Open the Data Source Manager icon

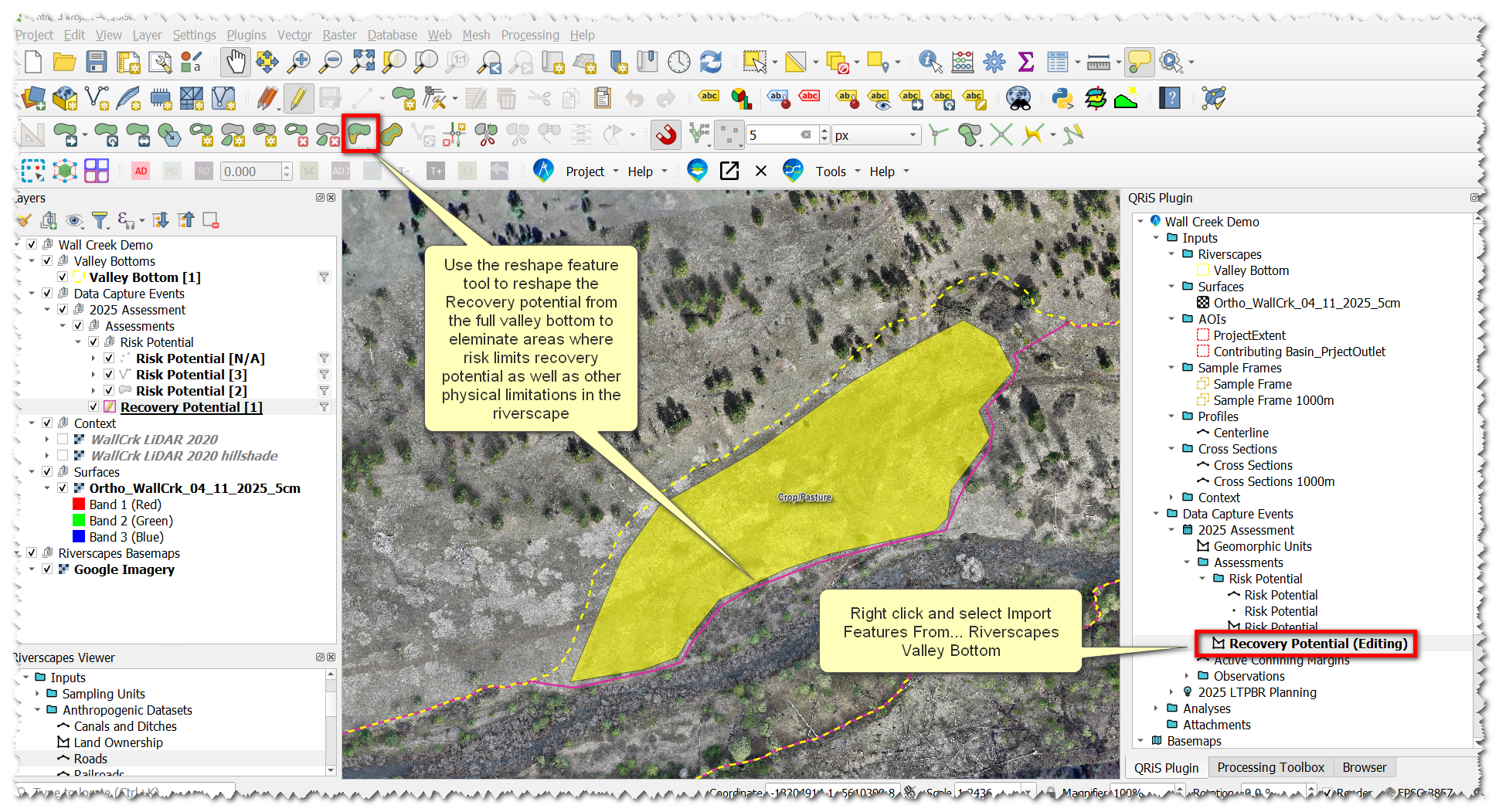pos(33,98)
